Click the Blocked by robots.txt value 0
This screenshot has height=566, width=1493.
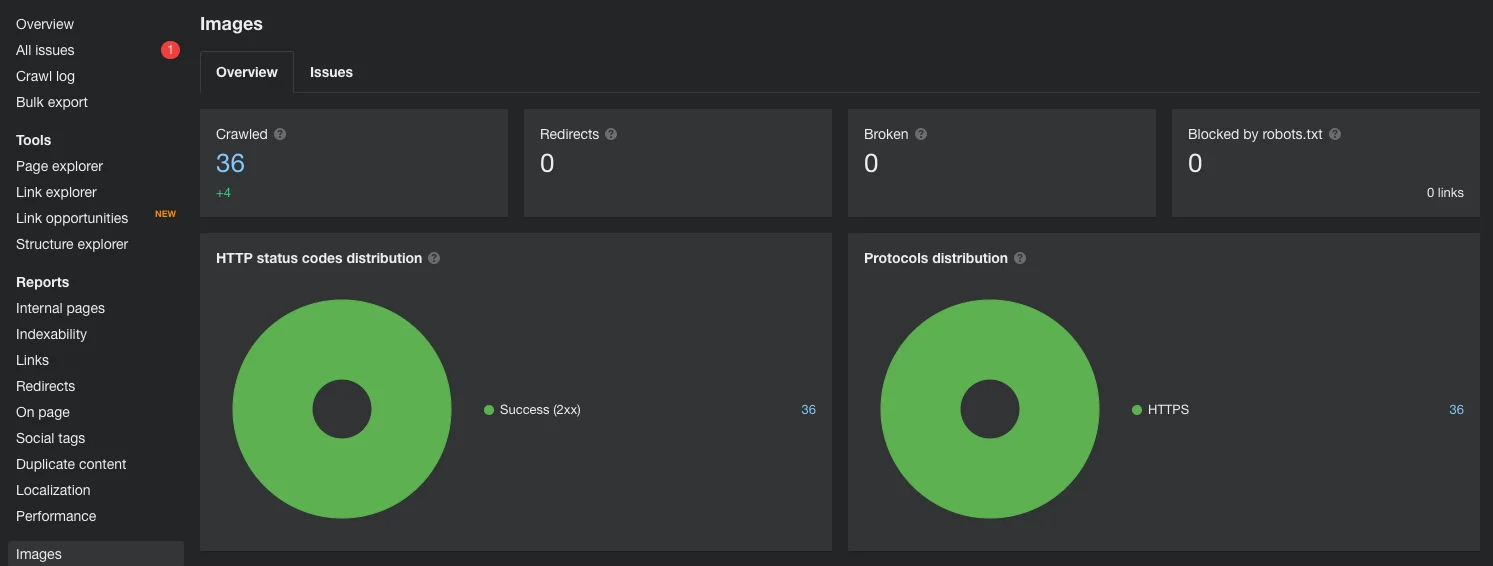pos(1195,163)
